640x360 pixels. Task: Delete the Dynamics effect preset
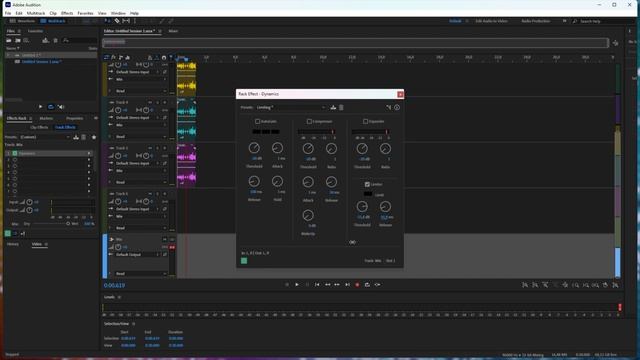click(x=341, y=107)
